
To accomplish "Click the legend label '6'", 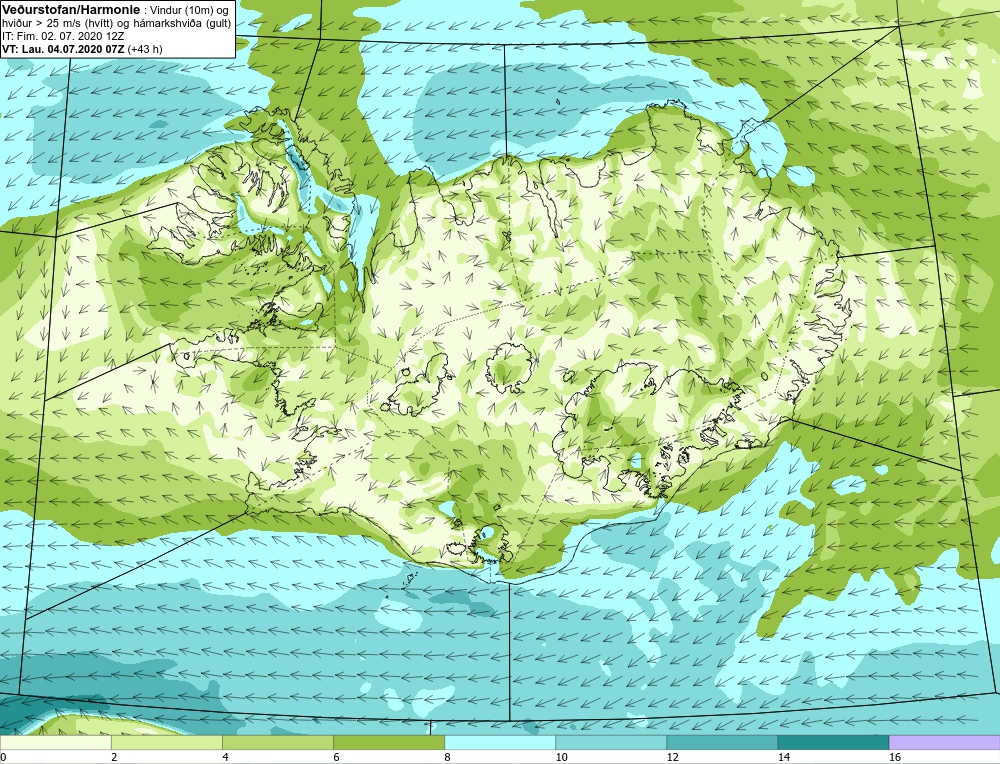I will (x=336, y=757).
